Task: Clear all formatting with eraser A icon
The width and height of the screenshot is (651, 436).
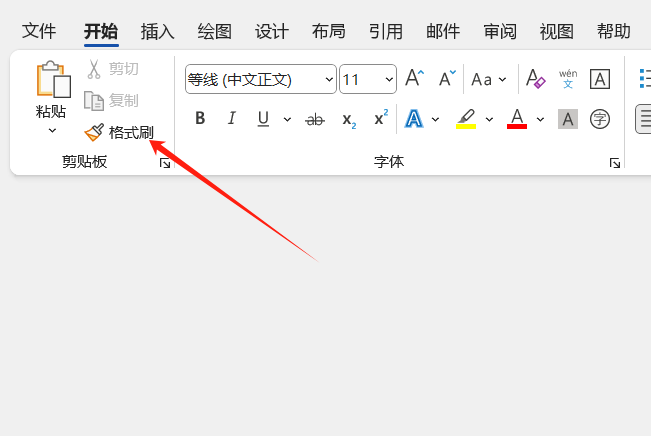Action: [535, 79]
